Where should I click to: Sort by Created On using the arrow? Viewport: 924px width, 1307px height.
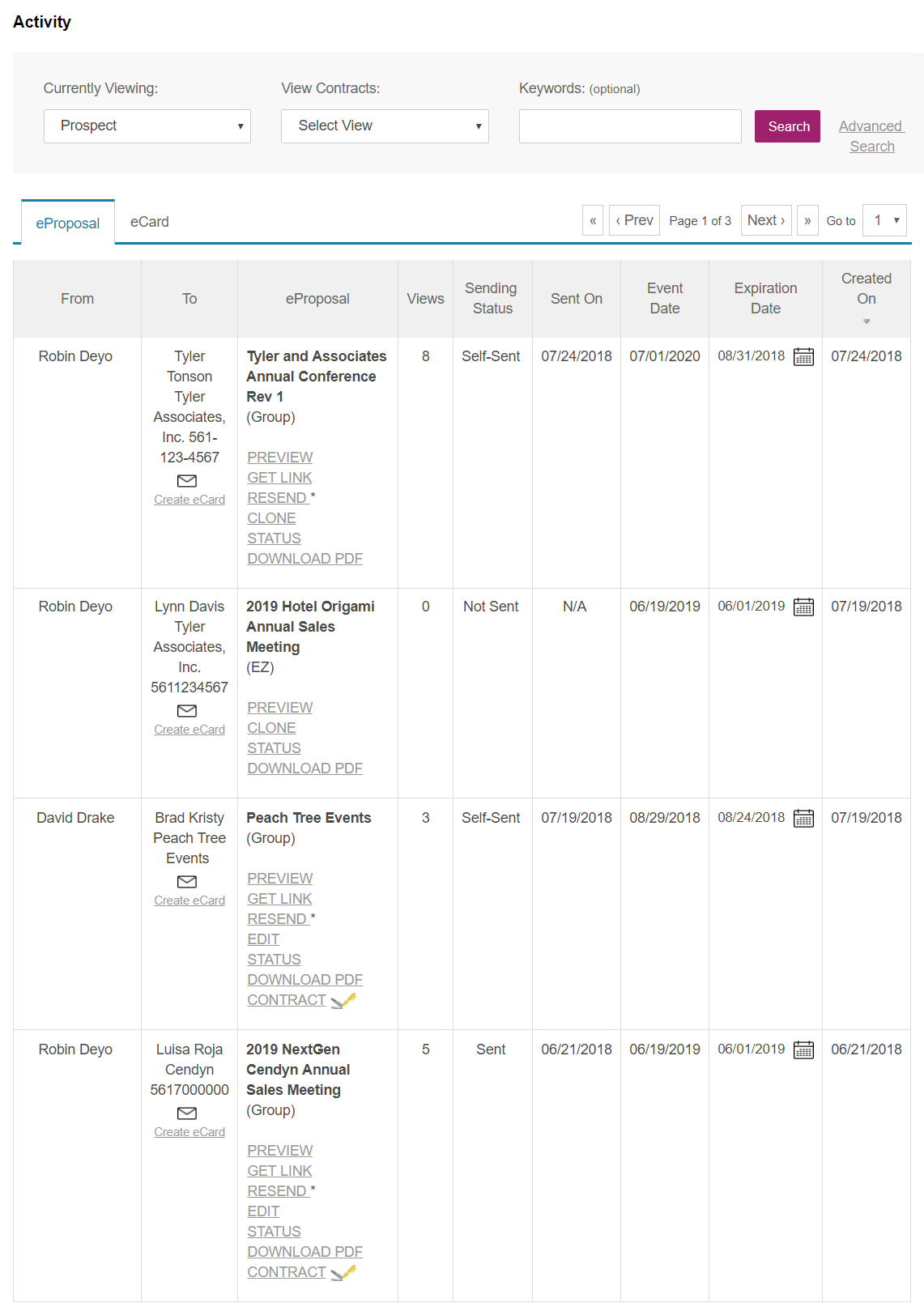click(867, 321)
